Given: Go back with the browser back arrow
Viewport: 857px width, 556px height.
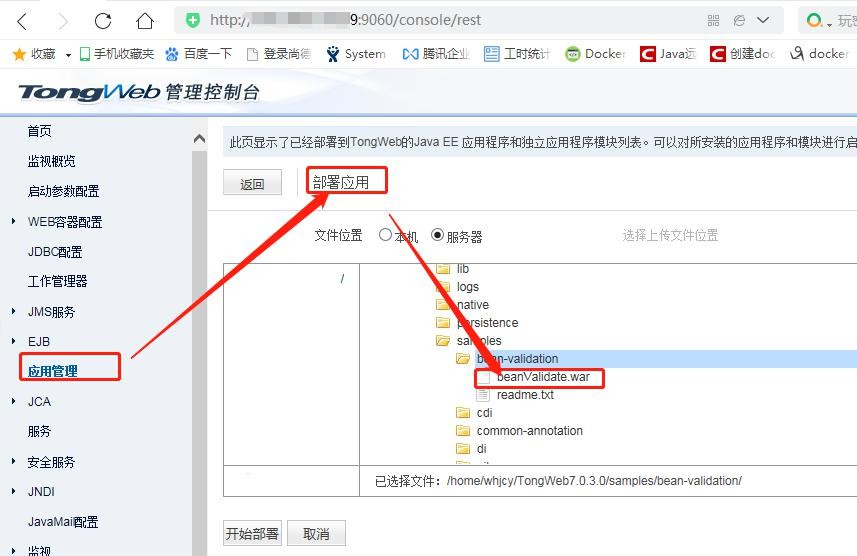Looking at the screenshot, I should point(22,21).
